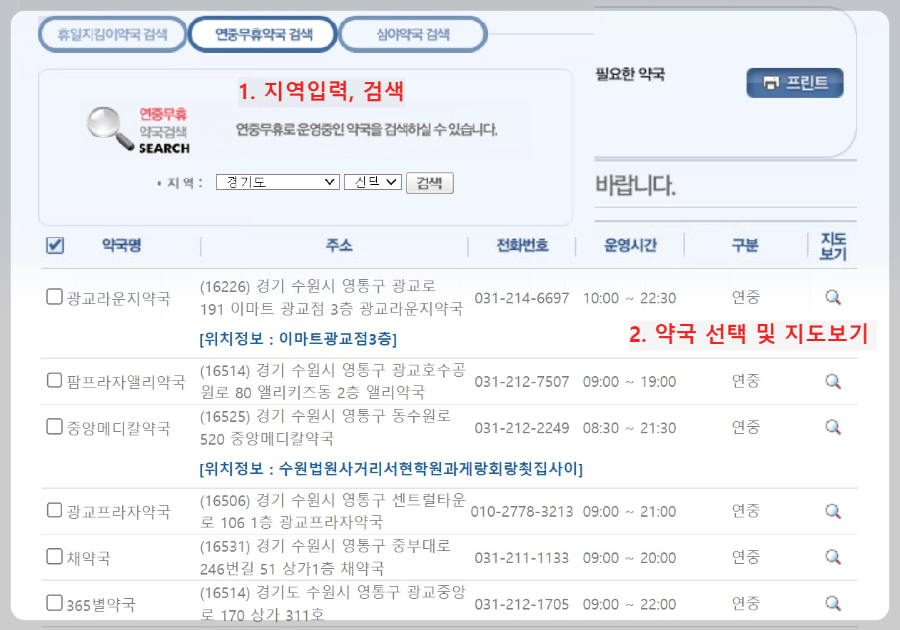Switch to 휴일지킴이약국 검색 tab
Image resolution: width=900 pixels, height=630 pixels.
(x=112, y=33)
